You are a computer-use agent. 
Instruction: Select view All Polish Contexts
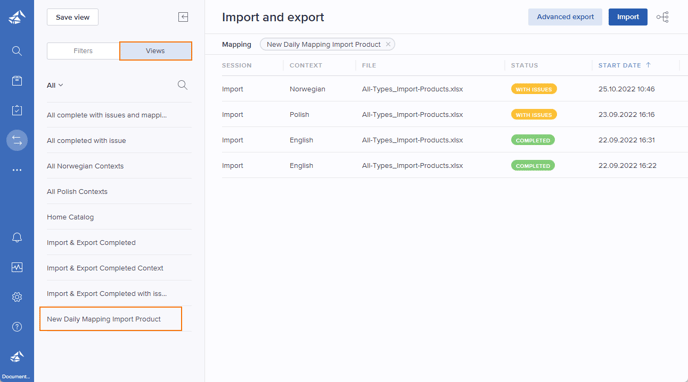click(77, 191)
